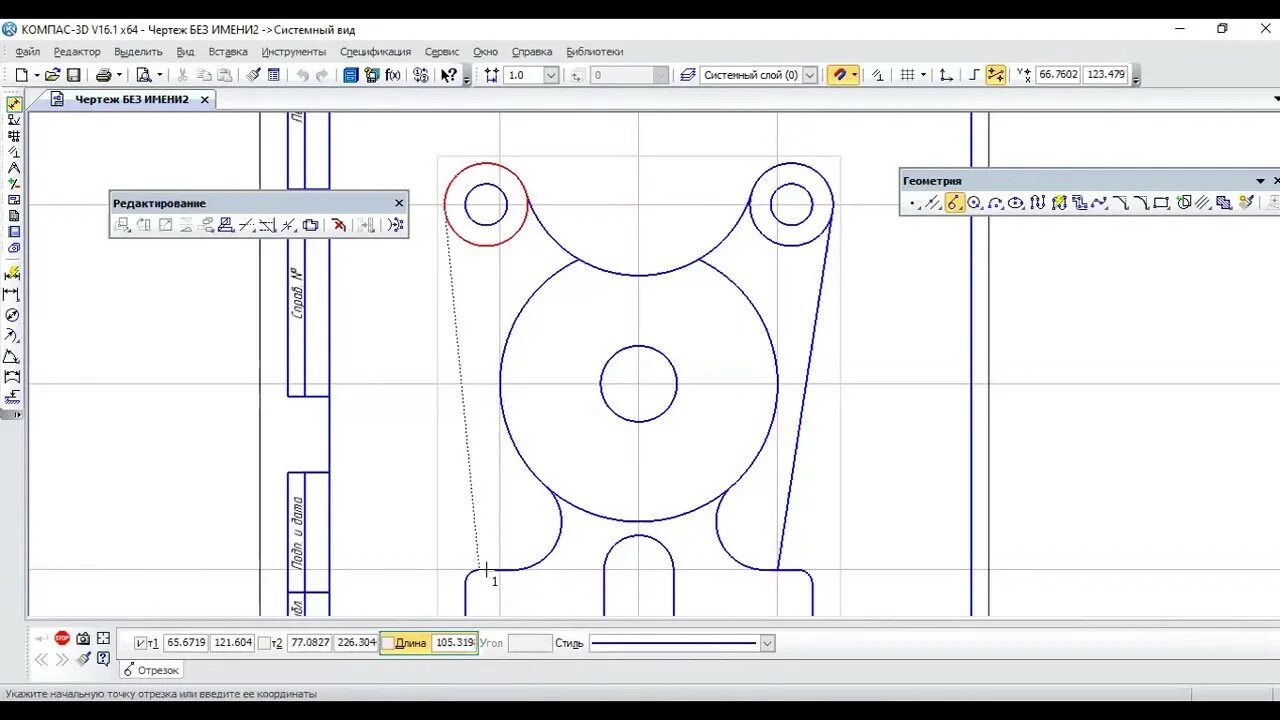1280x720 pixels.
Task: Save the drawing with the floppy disk icon
Action: point(73,75)
